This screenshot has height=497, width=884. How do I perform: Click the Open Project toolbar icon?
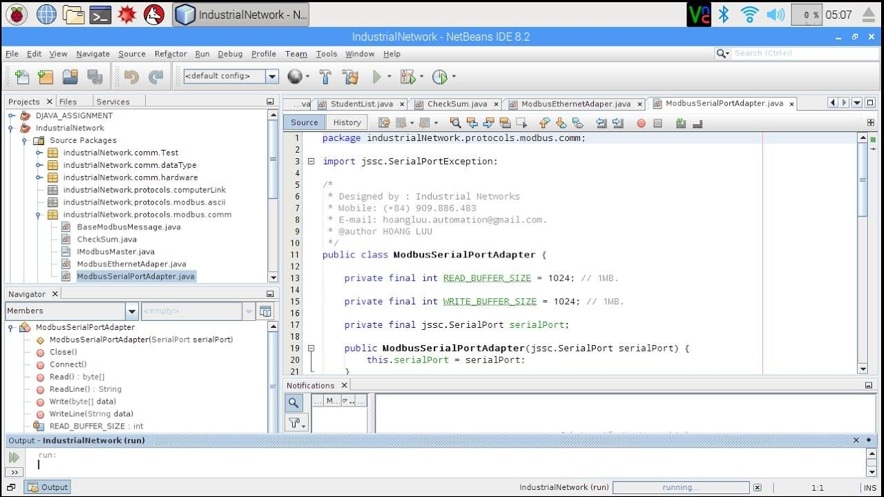[x=70, y=77]
